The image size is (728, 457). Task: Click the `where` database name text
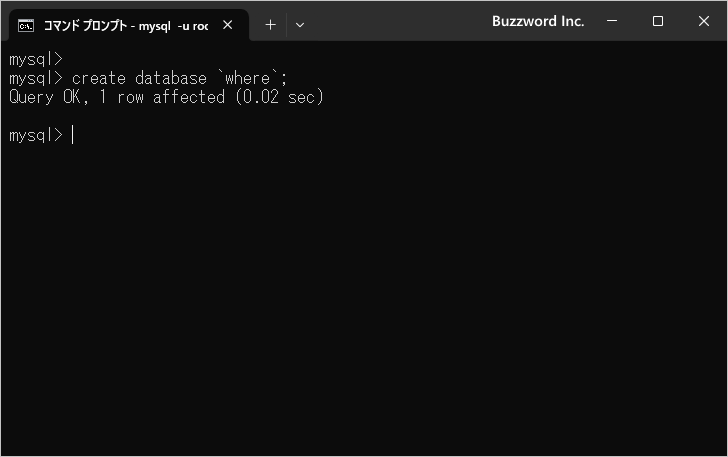(248, 78)
